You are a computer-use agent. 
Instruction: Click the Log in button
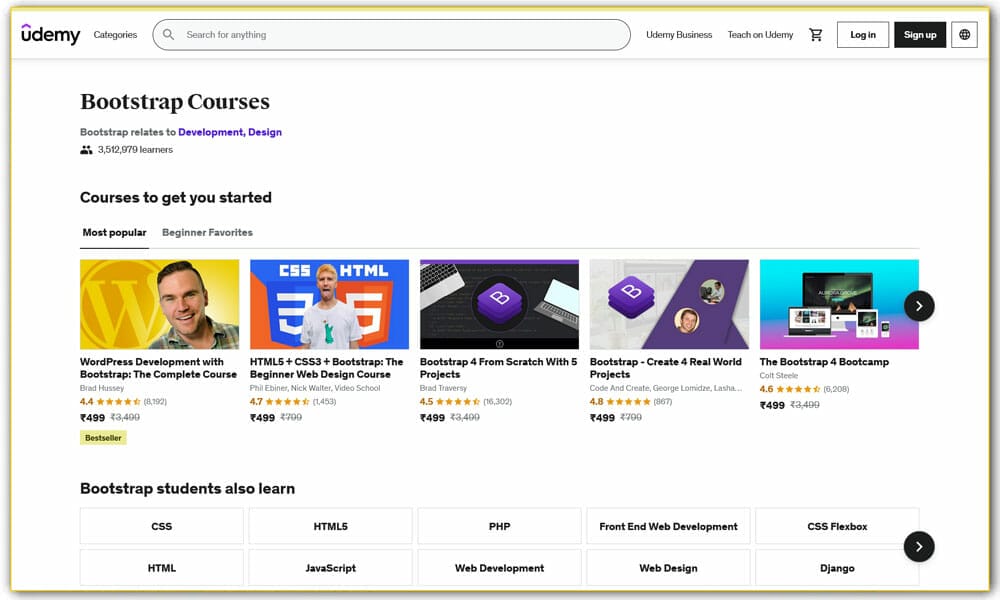coord(862,34)
